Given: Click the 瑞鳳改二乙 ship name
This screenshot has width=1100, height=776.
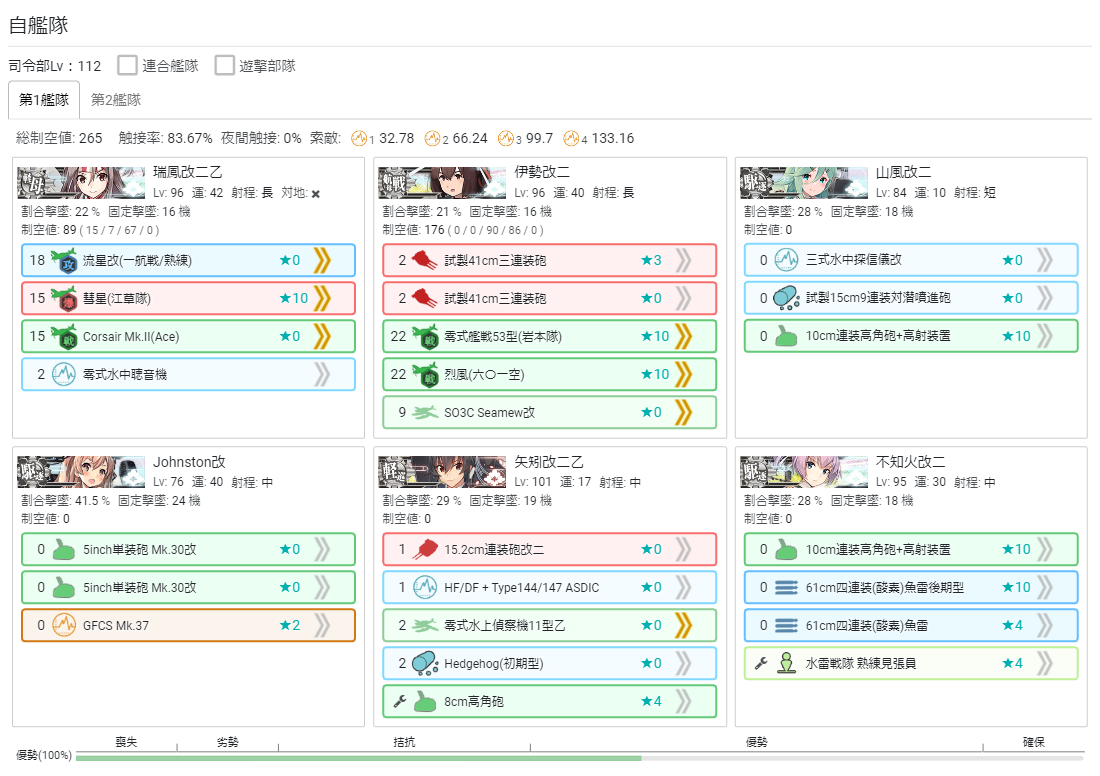Looking at the screenshot, I should point(188,173).
